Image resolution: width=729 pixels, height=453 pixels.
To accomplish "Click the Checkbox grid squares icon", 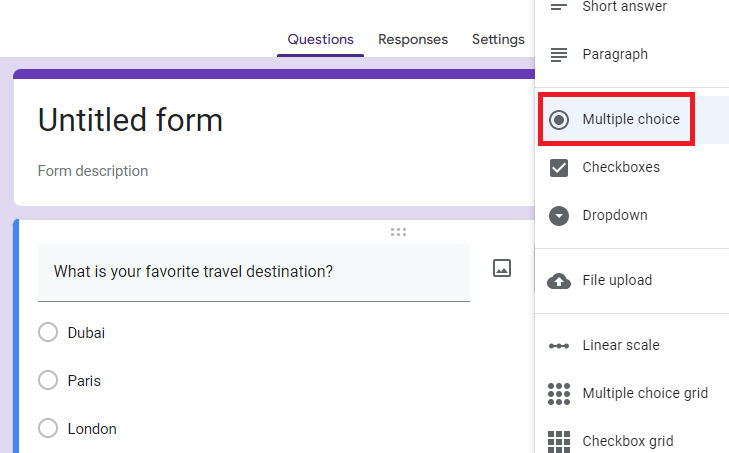I will (559, 441).
